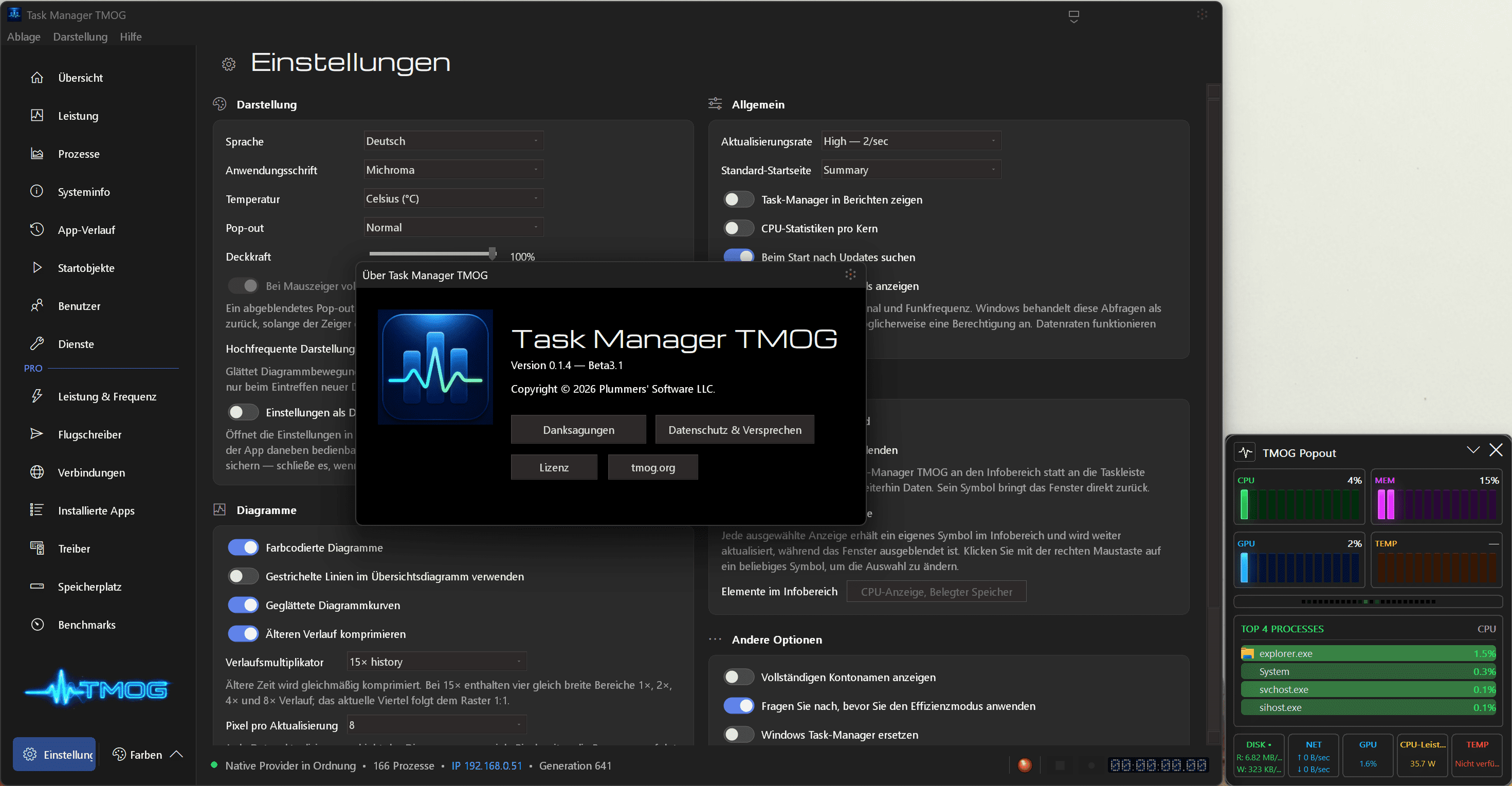Open Systeminfo via its info icon
This screenshot has height=786, width=1512.
(x=37, y=191)
